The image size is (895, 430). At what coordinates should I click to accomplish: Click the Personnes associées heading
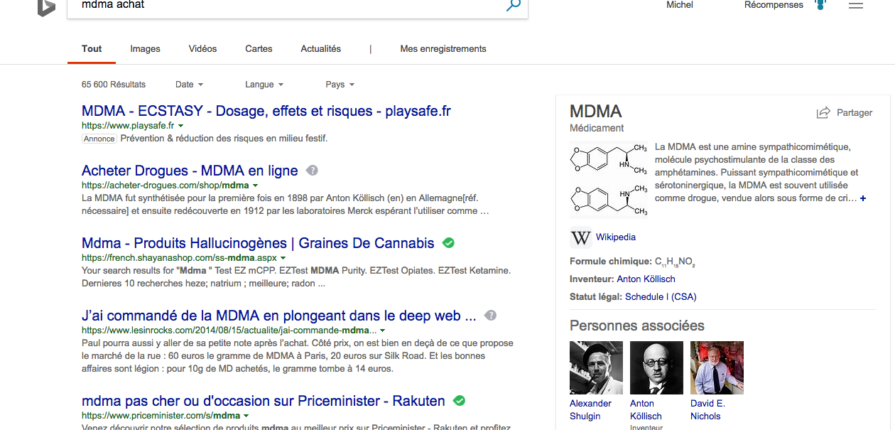(637, 326)
